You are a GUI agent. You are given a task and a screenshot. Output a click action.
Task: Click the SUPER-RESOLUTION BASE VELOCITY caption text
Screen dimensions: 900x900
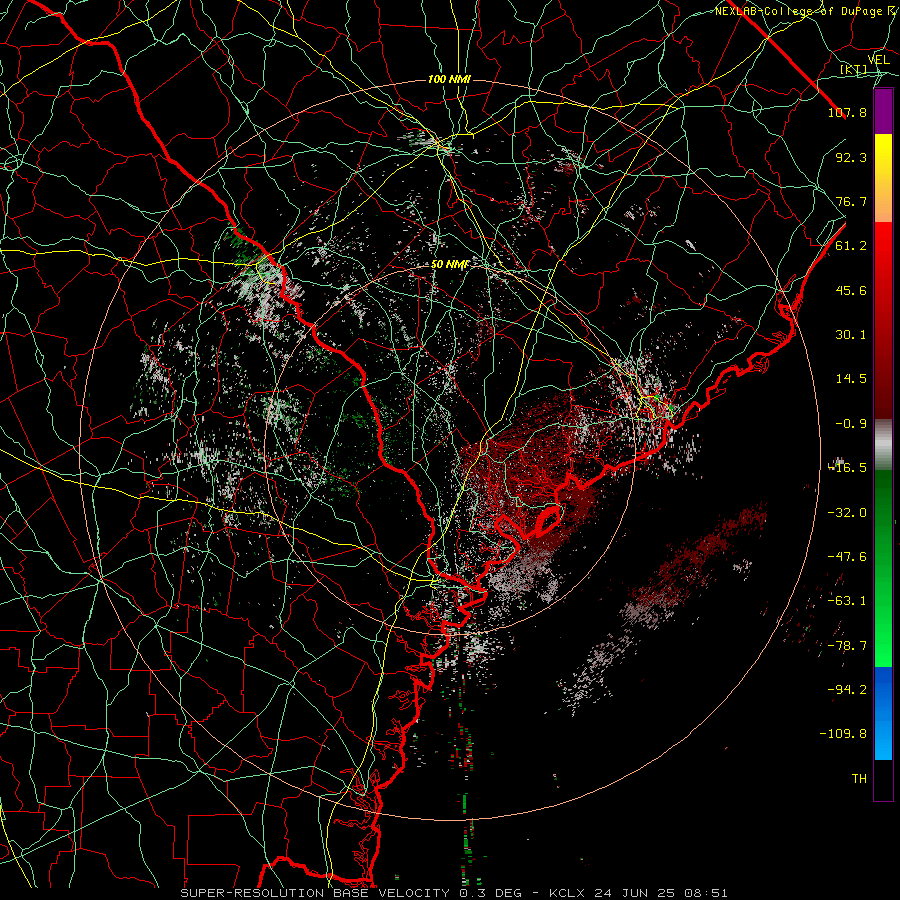tap(315, 893)
